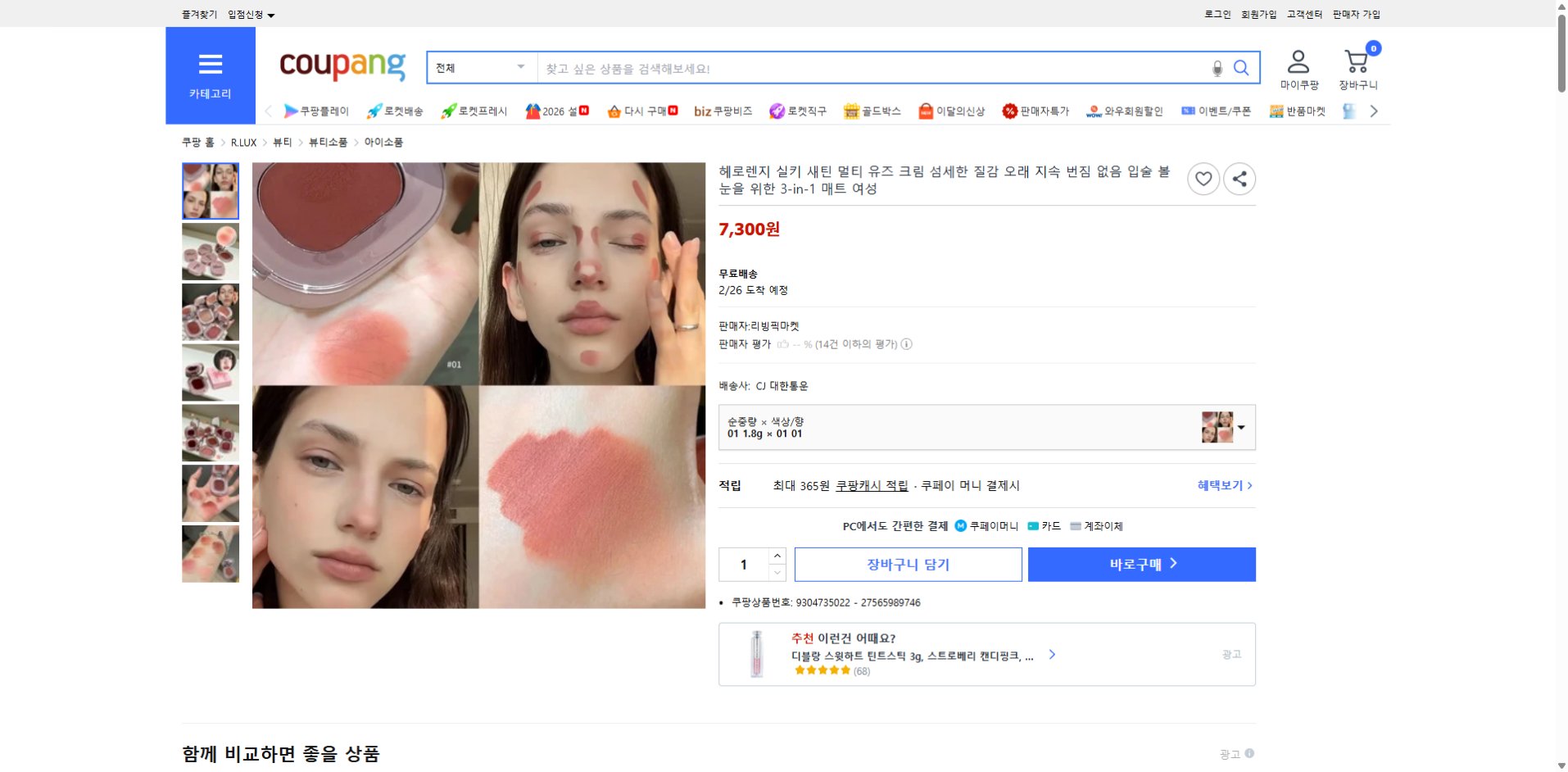The height and width of the screenshot is (772, 1568).
Task: Open the voice search microphone icon
Action: coord(1216,68)
